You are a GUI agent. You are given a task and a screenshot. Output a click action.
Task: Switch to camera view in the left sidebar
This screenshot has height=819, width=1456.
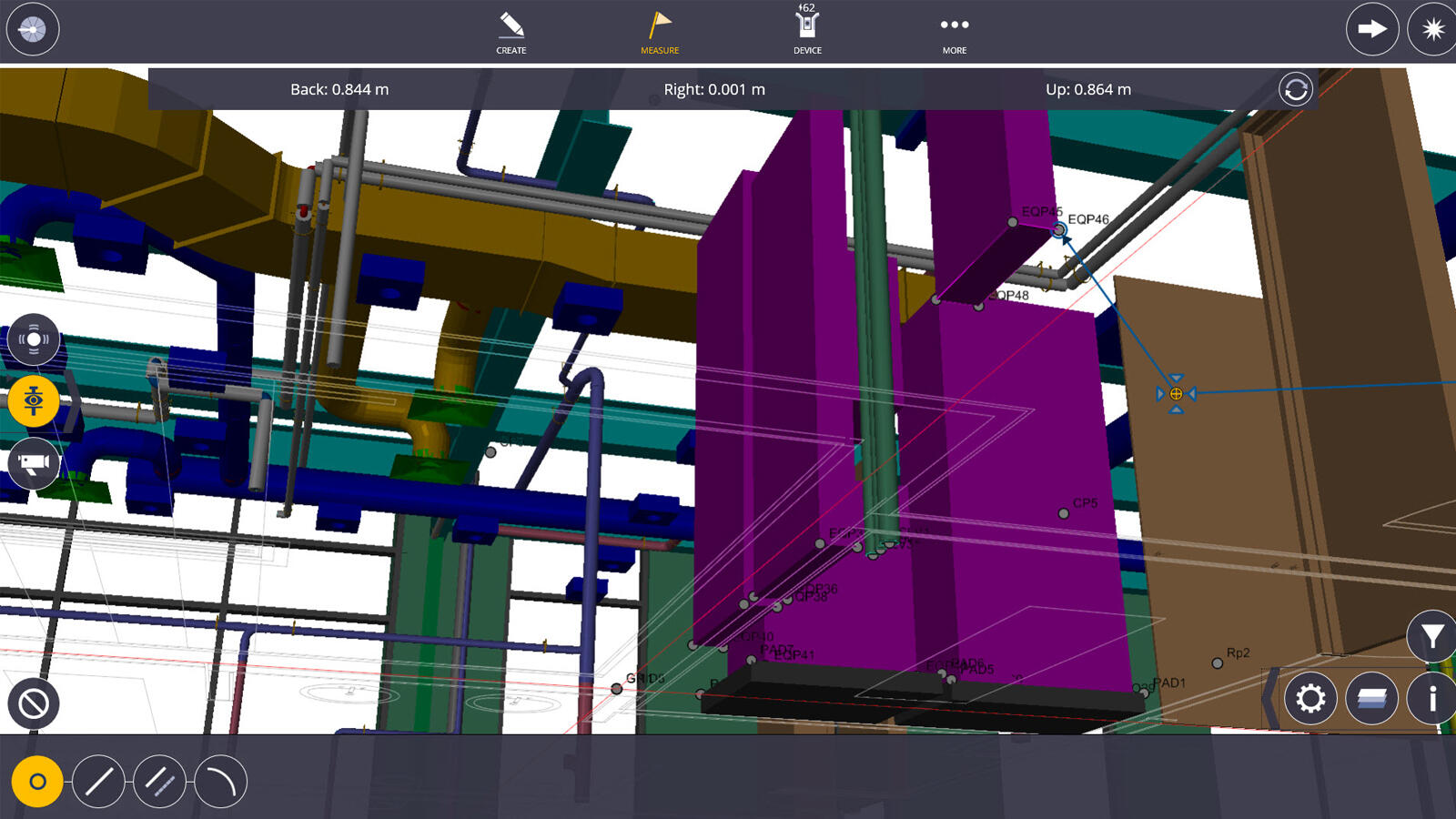click(x=33, y=463)
